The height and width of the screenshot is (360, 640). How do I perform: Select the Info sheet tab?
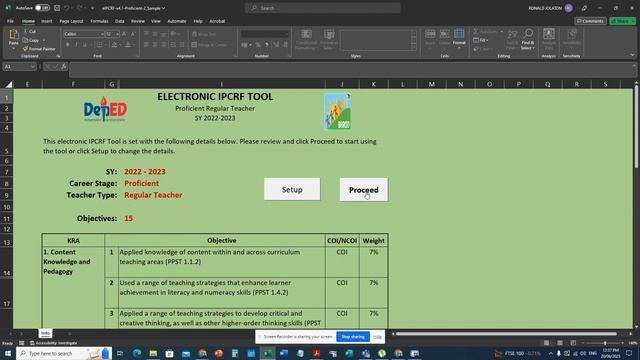(45, 333)
